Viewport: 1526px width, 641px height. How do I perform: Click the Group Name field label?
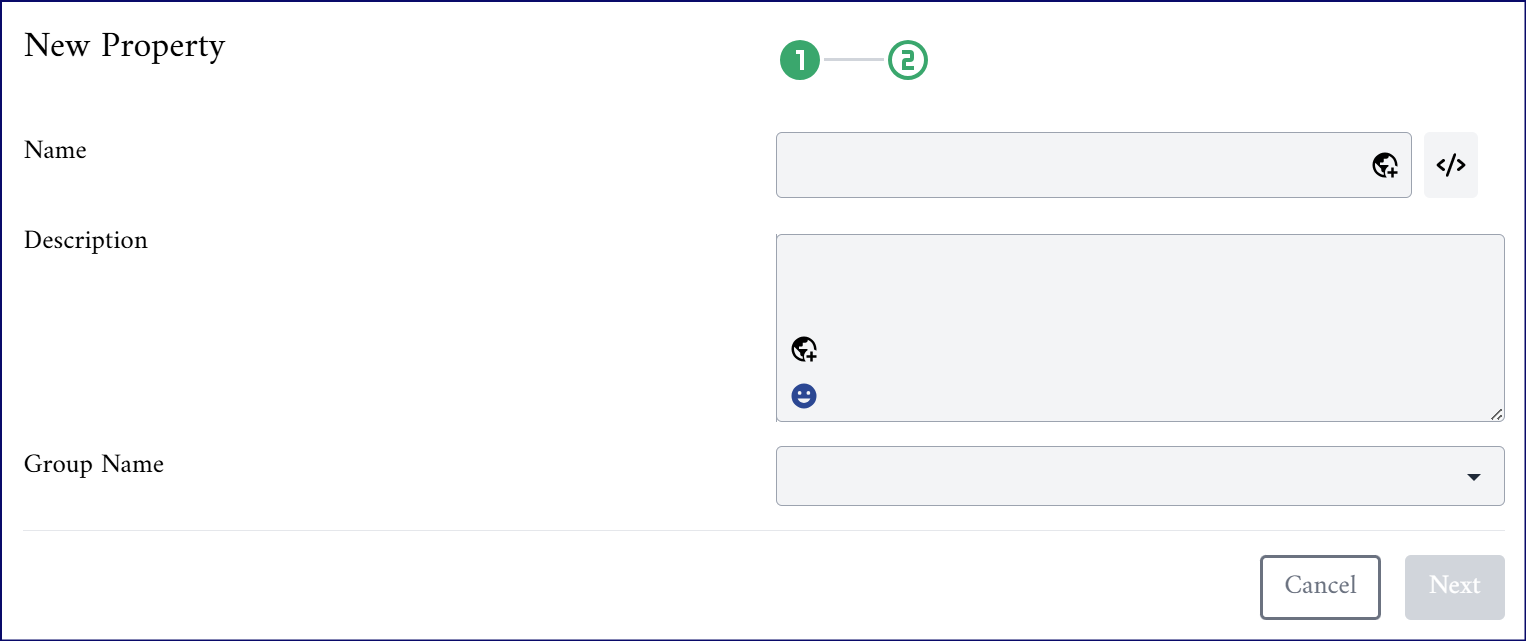click(94, 465)
